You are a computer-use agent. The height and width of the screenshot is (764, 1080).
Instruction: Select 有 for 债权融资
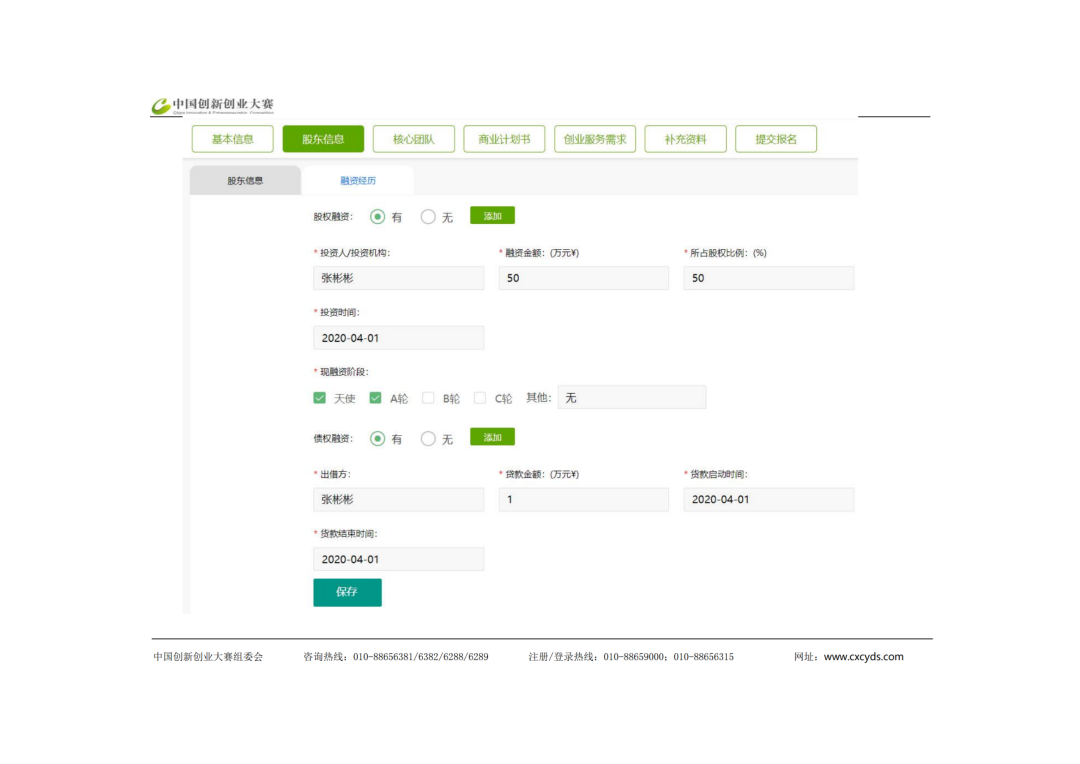coord(377,438)
